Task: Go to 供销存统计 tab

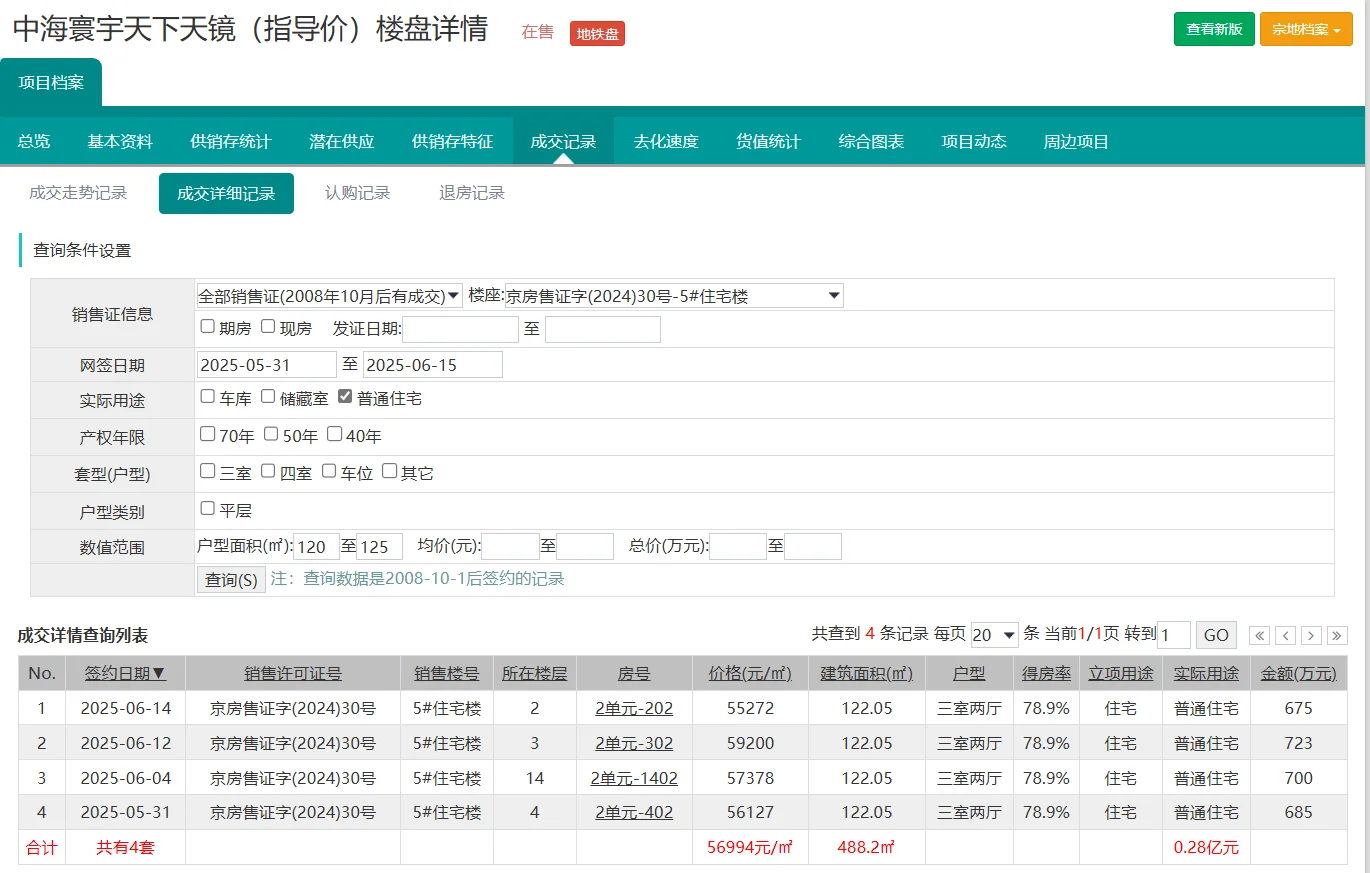Action: click(x=231, y=141)
